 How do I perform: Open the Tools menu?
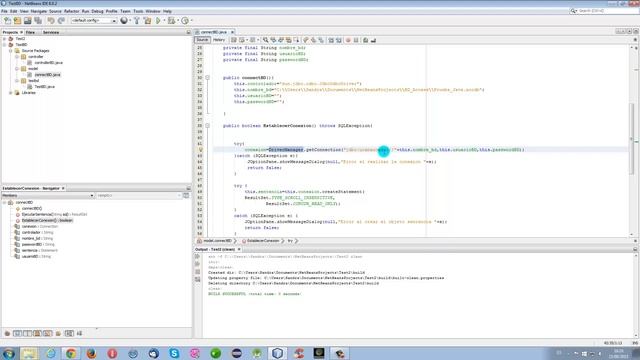coord(138,11)
